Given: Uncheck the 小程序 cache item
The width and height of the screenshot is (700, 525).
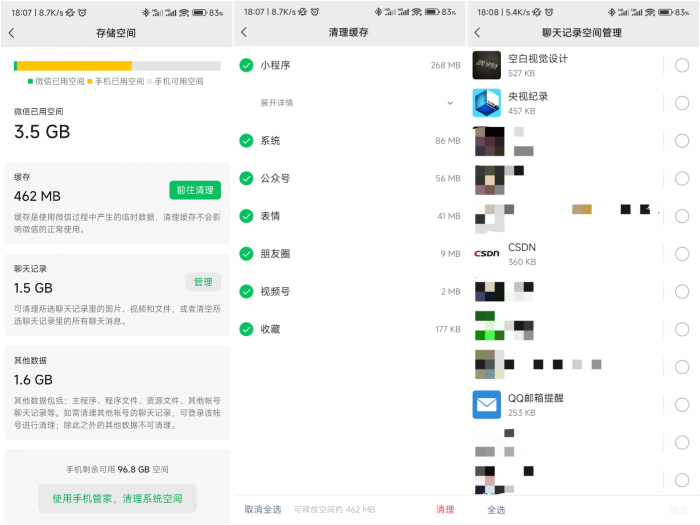Looking at the screenshot, I should pos(246,65).
